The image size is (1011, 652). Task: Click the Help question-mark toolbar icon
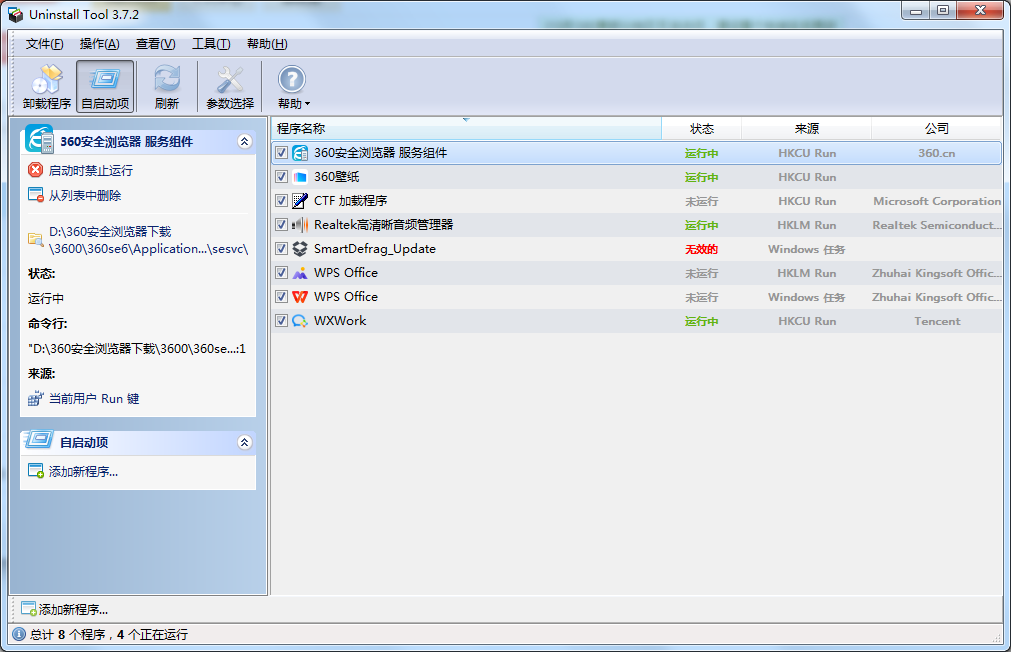click(x=291, y=80)
